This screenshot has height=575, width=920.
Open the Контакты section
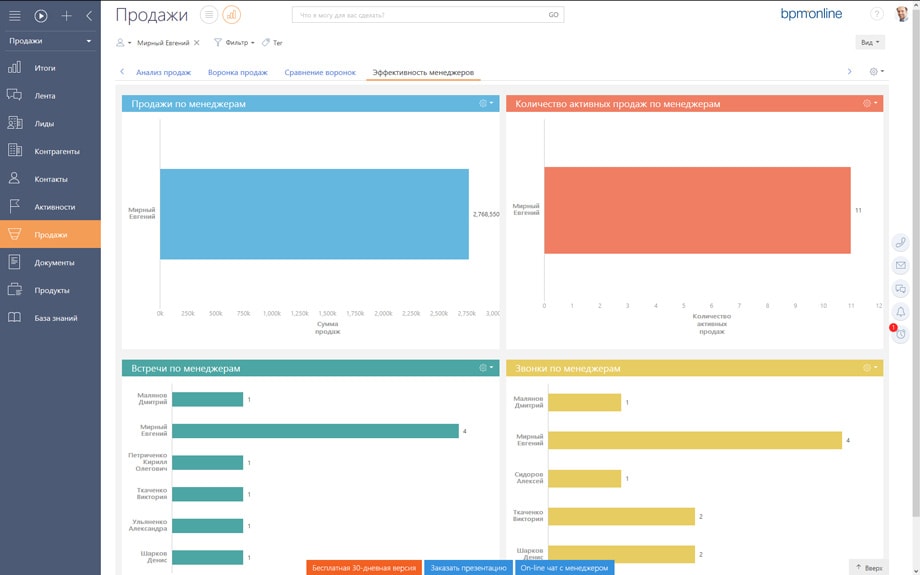[x=50, y=179]
